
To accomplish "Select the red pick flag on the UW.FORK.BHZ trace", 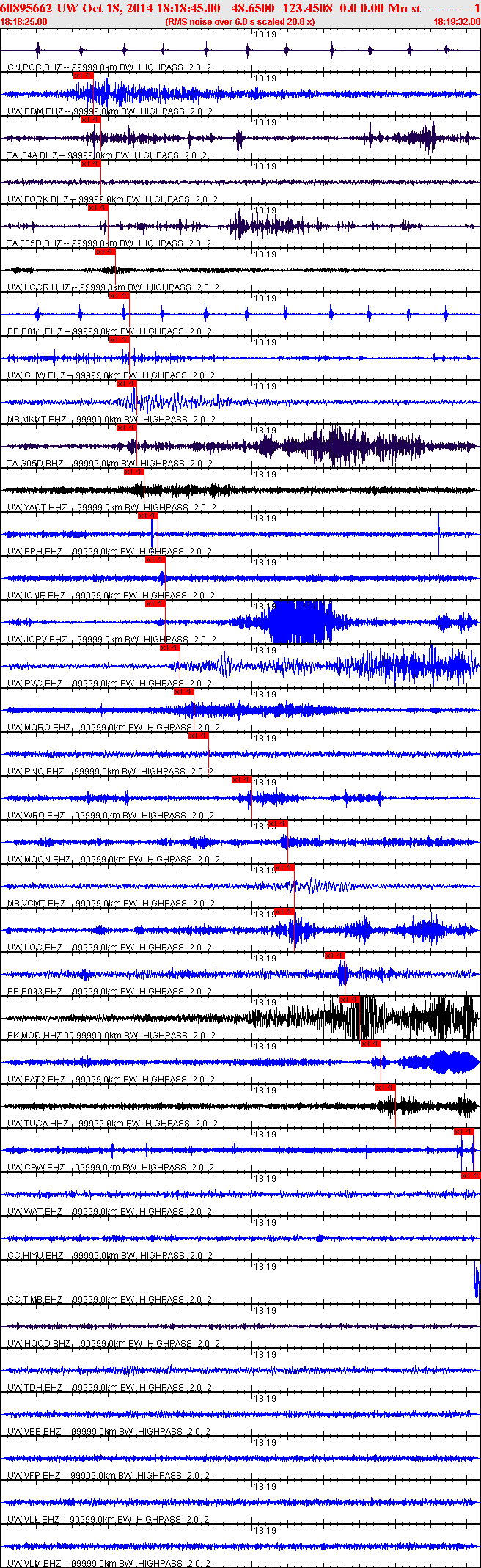I will coord(90,163).
